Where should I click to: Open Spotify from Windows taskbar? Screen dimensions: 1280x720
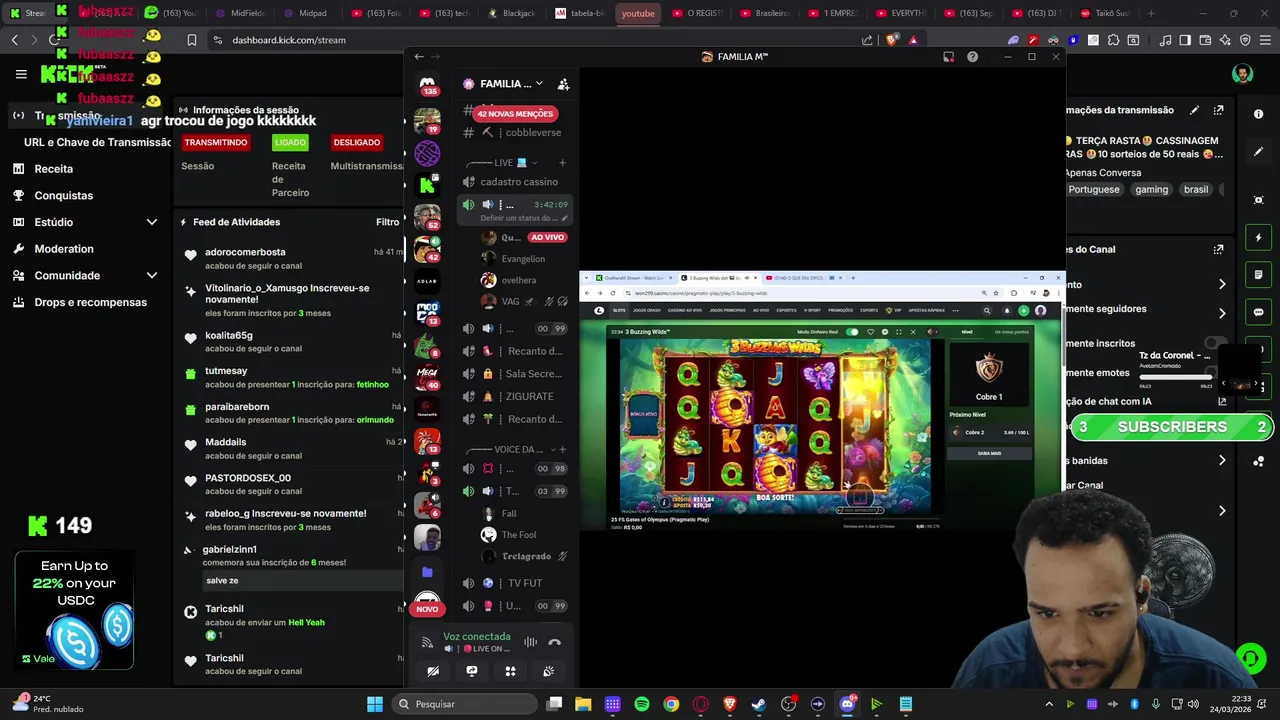tap(642, 704)
